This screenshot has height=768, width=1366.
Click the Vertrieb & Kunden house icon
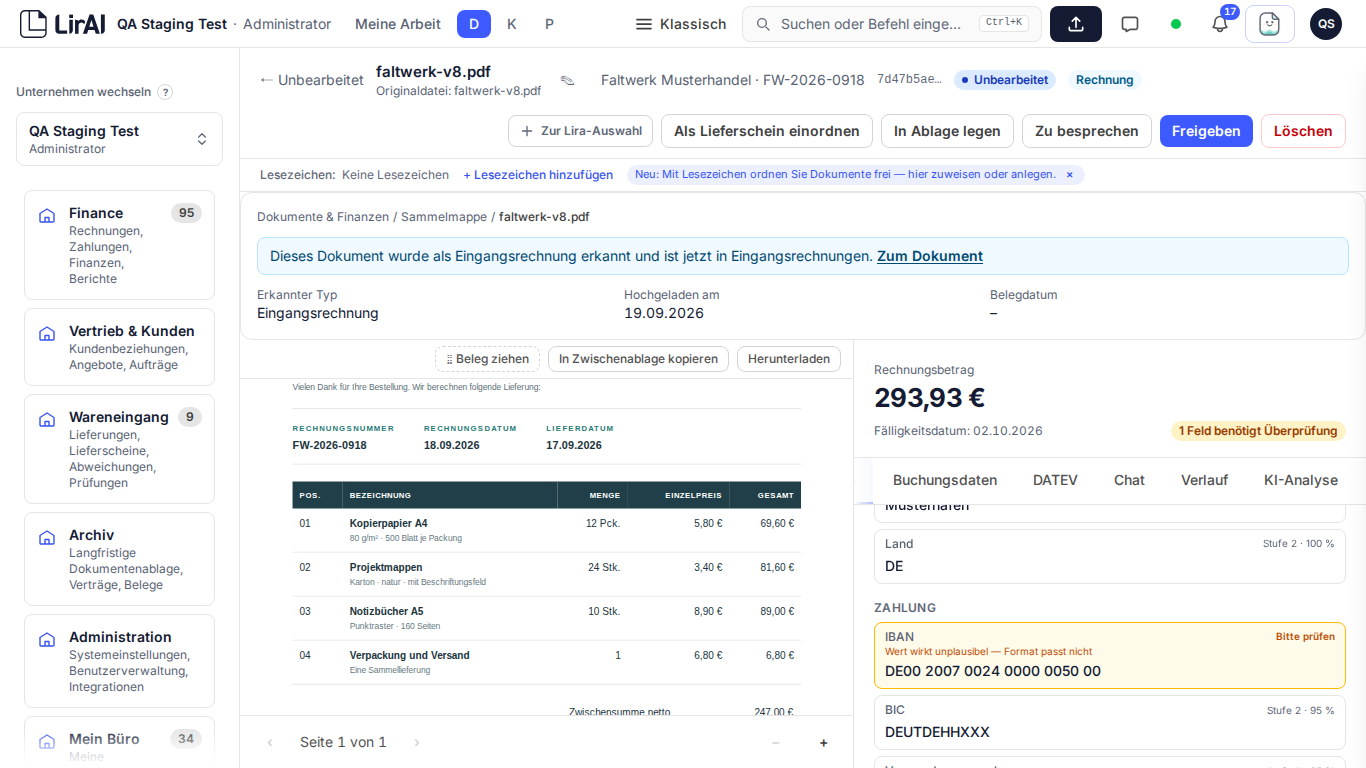click(46, 333)
